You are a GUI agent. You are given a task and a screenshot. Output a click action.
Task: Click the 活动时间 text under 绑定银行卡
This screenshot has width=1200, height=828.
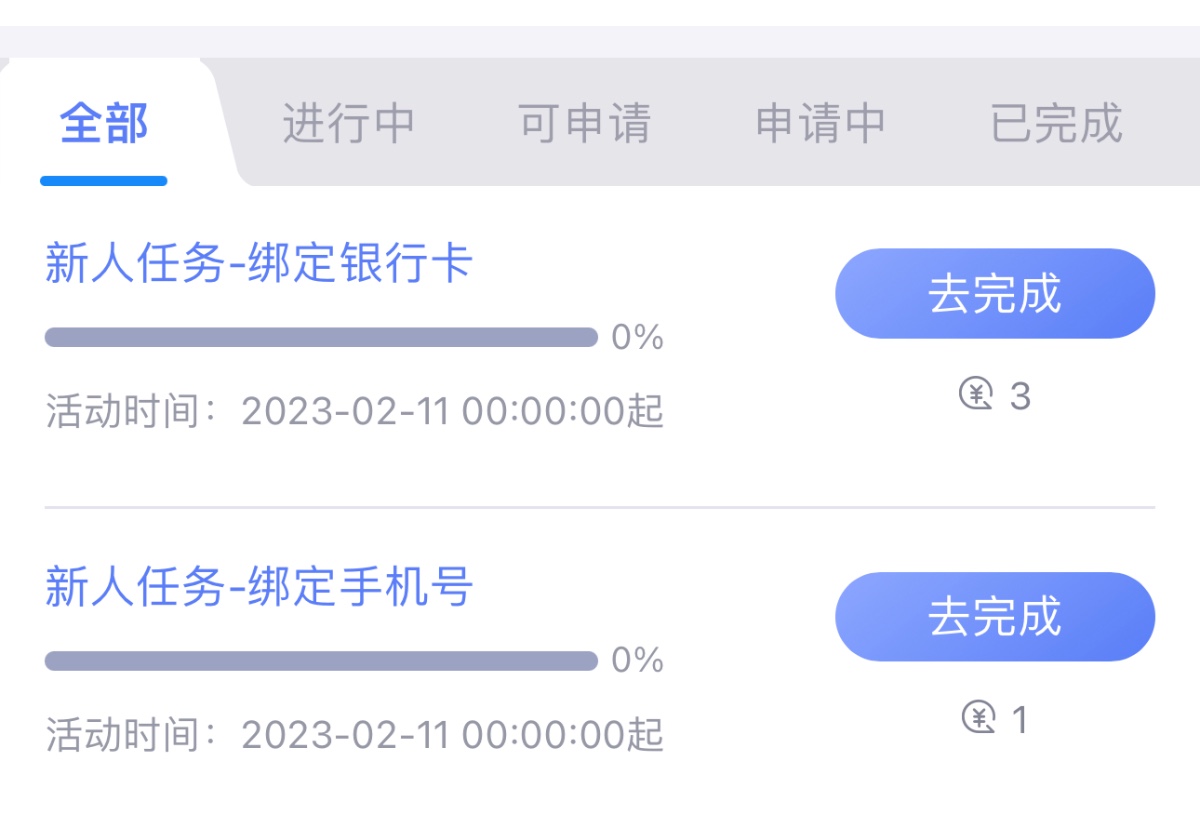355,411
